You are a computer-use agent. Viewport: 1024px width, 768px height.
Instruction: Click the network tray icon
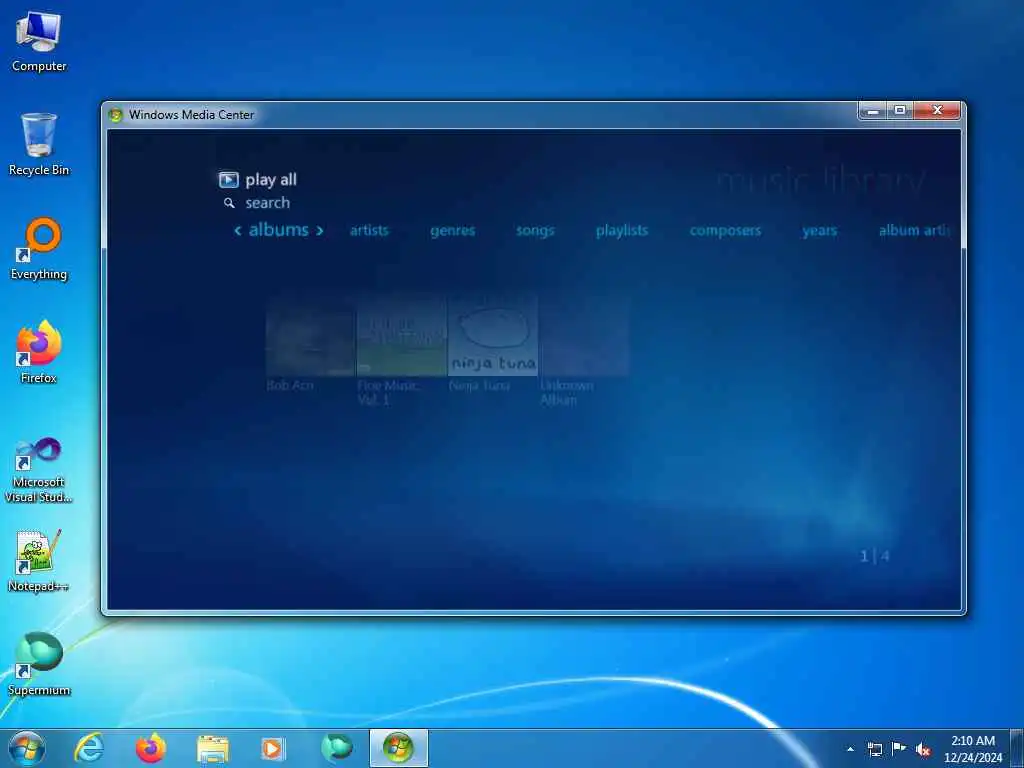coord(875,749)
